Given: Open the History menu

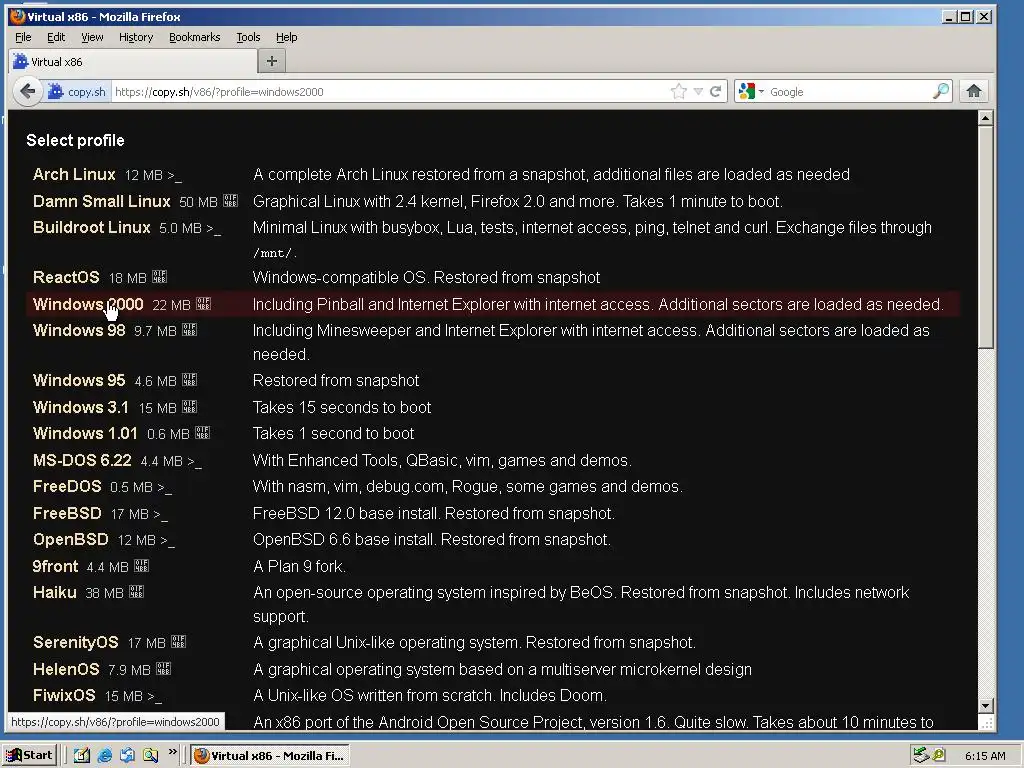Looking at the screenshot, I should pyautogui.click(x=136, y=37).
